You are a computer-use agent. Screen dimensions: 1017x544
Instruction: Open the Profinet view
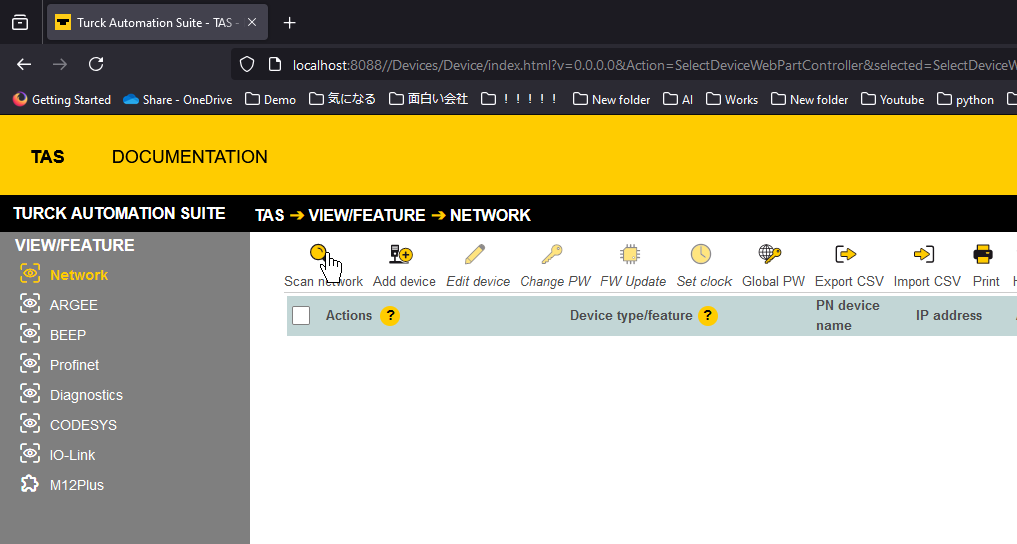point(74,365)
